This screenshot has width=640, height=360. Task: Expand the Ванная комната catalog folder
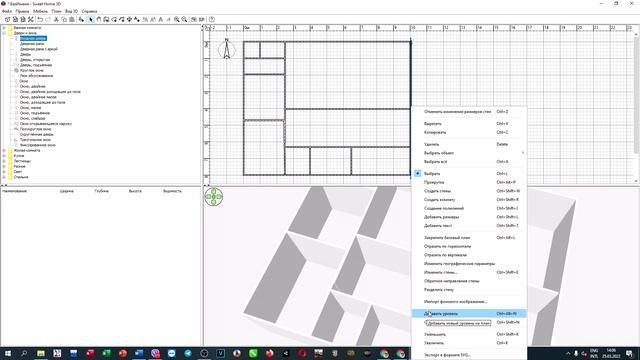pyautogui.click(x=4, y=28)
